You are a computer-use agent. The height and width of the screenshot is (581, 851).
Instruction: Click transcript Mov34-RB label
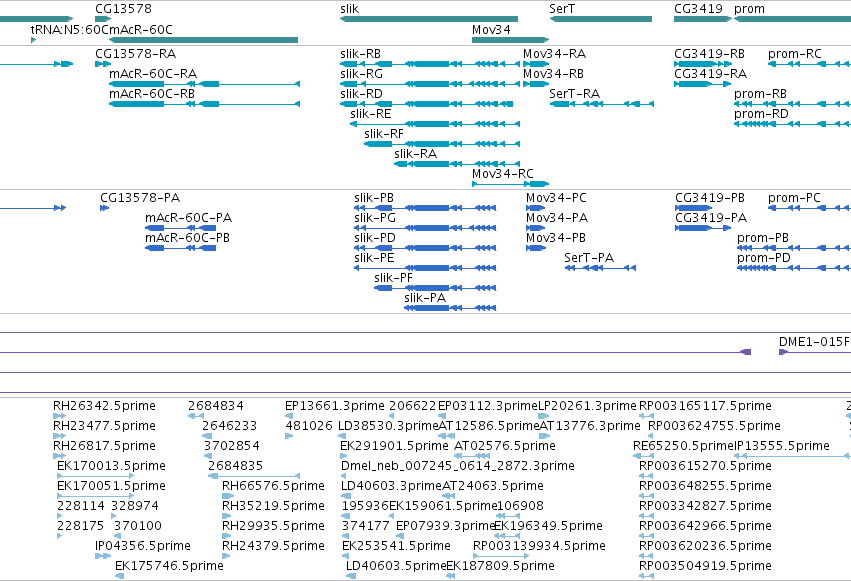coord(553,74)
